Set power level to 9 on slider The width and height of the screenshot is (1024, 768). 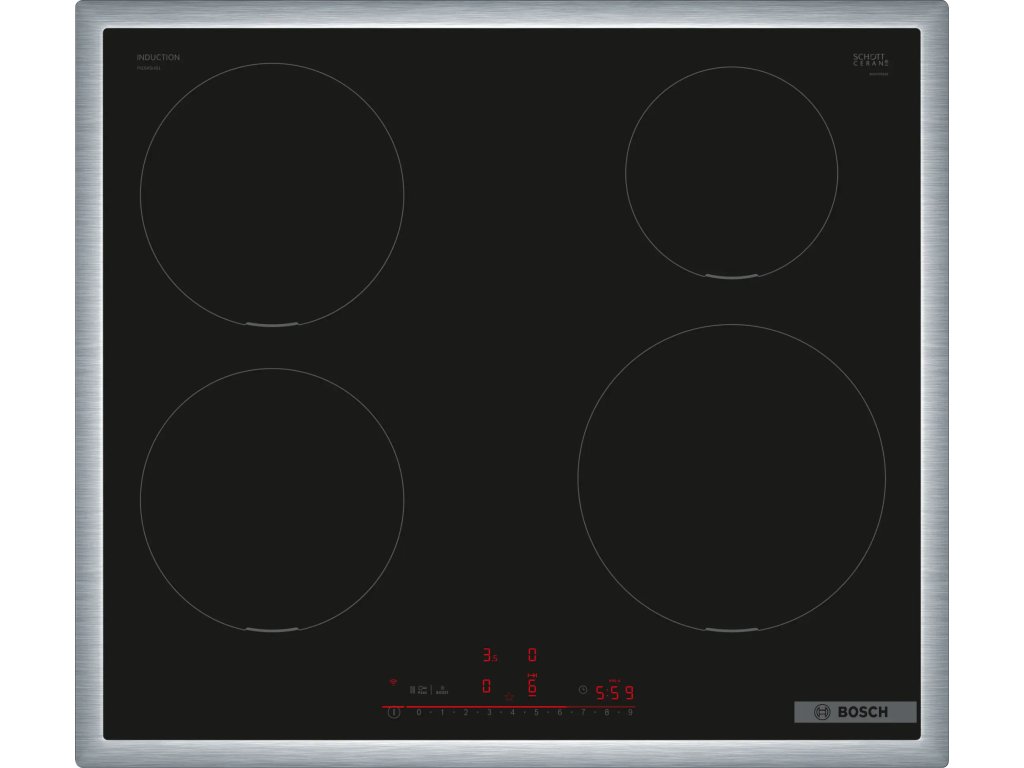630,712
